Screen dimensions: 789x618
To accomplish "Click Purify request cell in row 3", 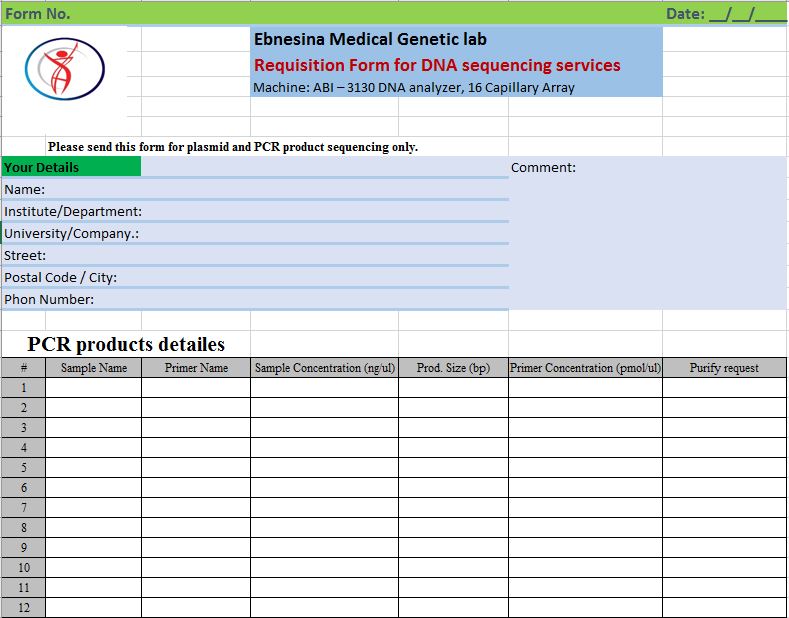I will click(x=724, y=428).
